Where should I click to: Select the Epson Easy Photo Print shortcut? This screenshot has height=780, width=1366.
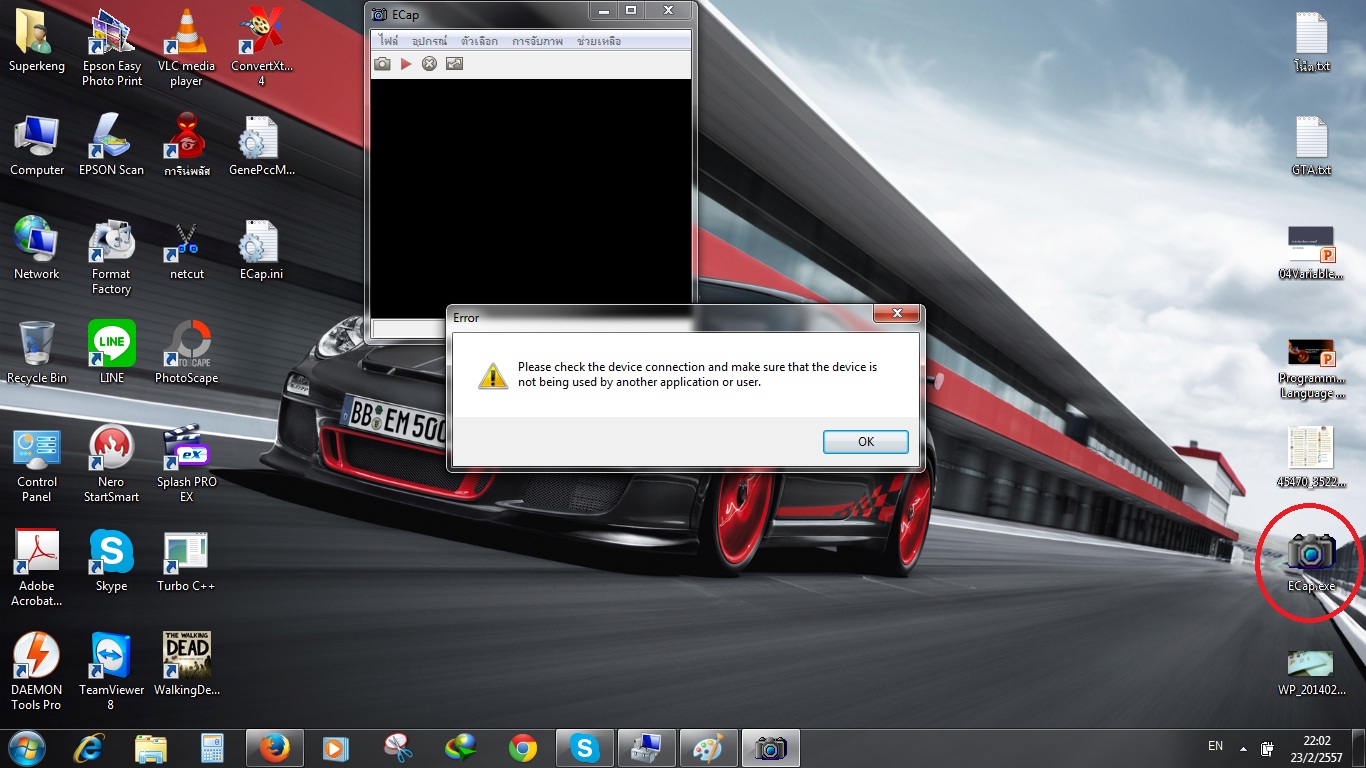[112, 48]
